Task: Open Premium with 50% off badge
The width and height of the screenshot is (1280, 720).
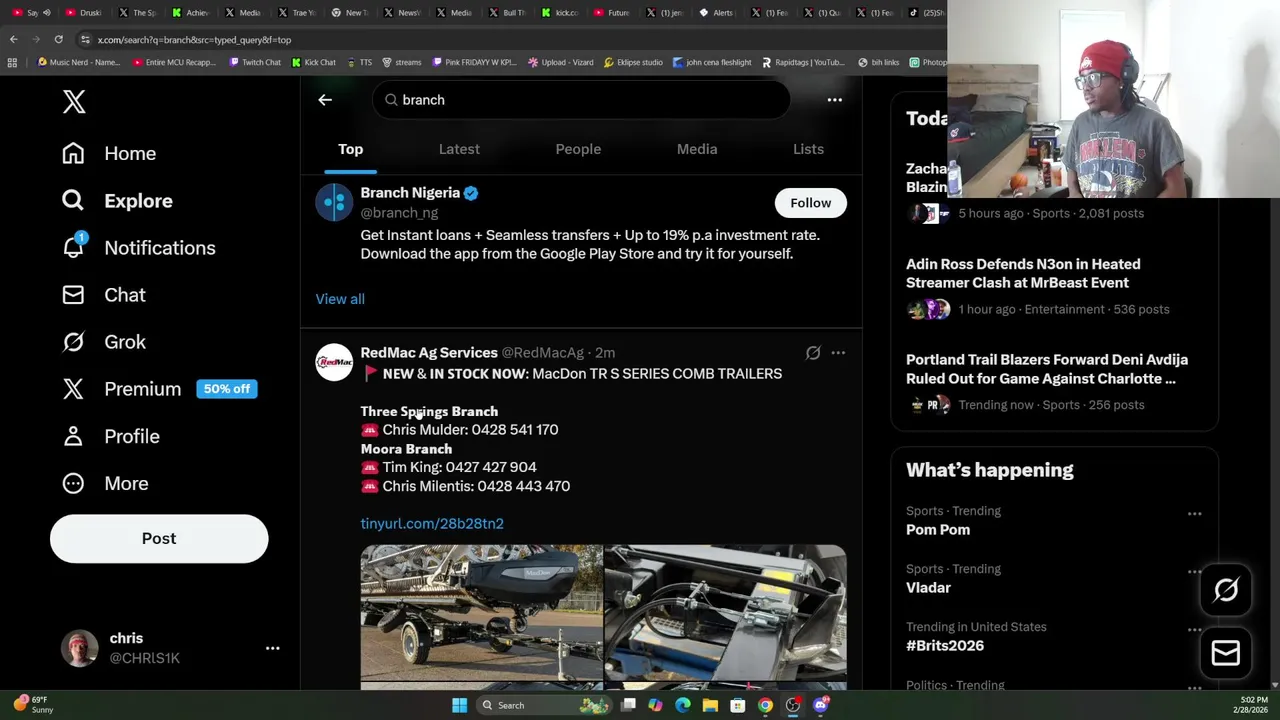Action: click(x=159, y=389)
